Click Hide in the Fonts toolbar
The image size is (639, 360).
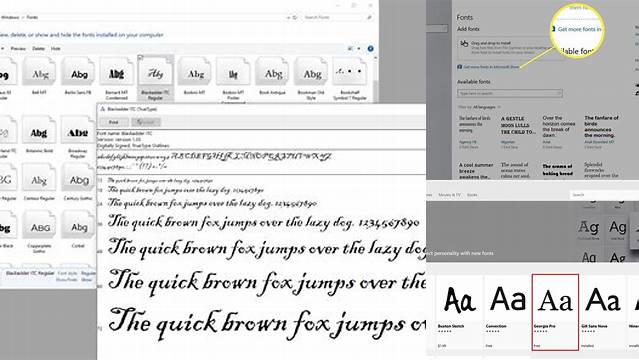click(x=55, y=49)
